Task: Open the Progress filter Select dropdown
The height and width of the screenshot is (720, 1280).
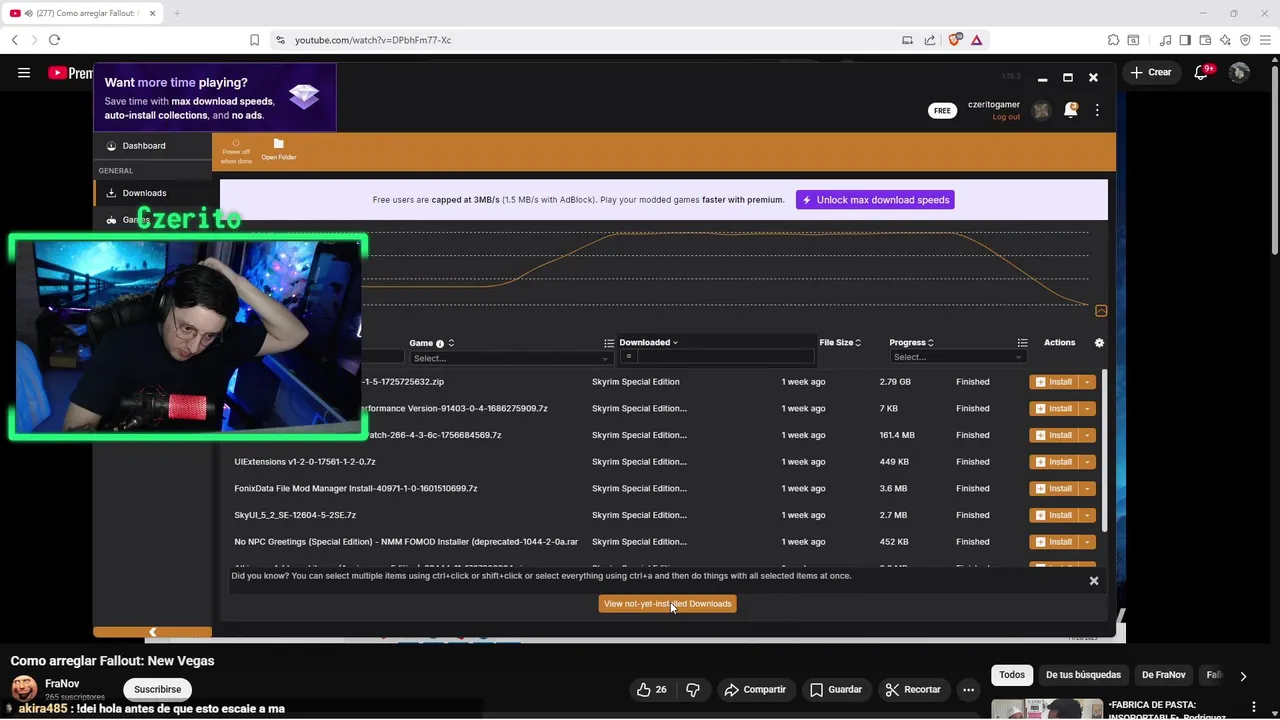Action: tap(956, 357)
